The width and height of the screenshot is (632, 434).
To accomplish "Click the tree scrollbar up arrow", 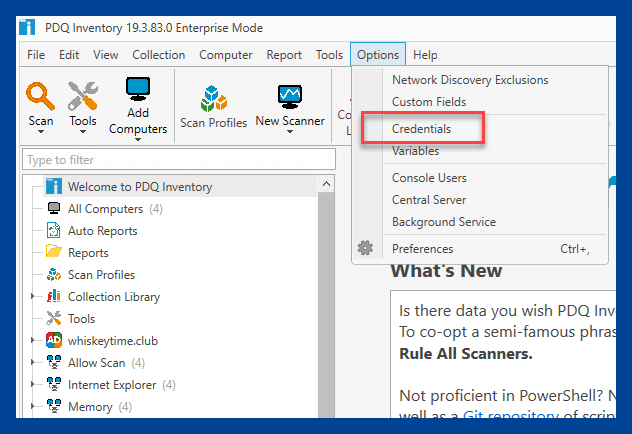I will click(x=326, y=184).
